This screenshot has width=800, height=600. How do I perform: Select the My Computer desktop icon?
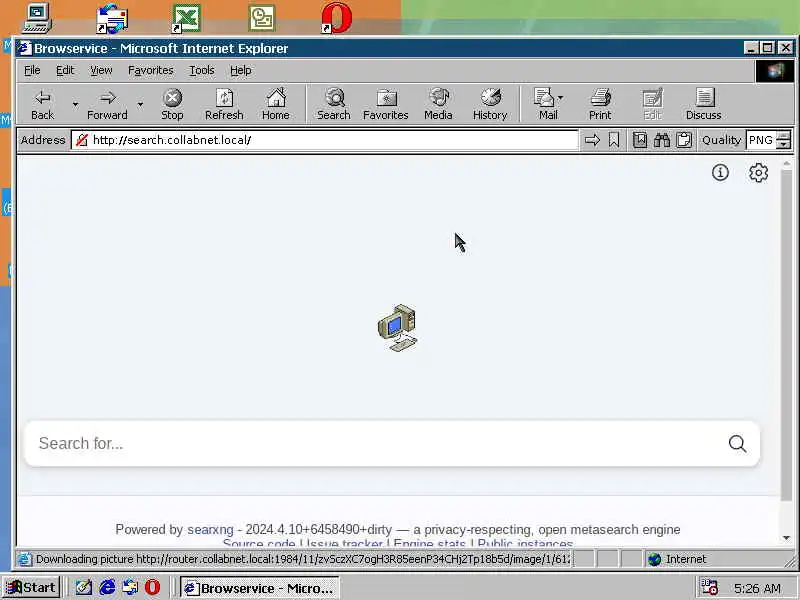[x=37, y=18]
